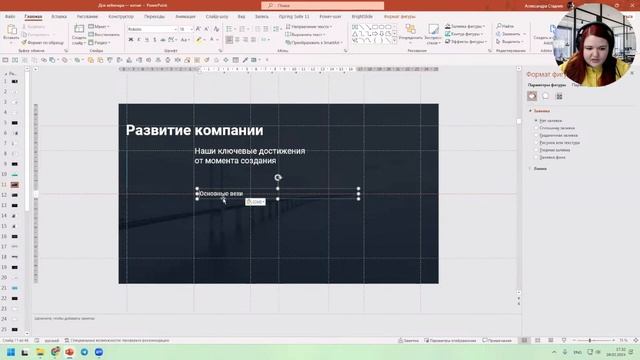This screenshot has height=360, width=640.
Task: Open Arrange (Упорядочить) objects button
Action: [410, 33]
